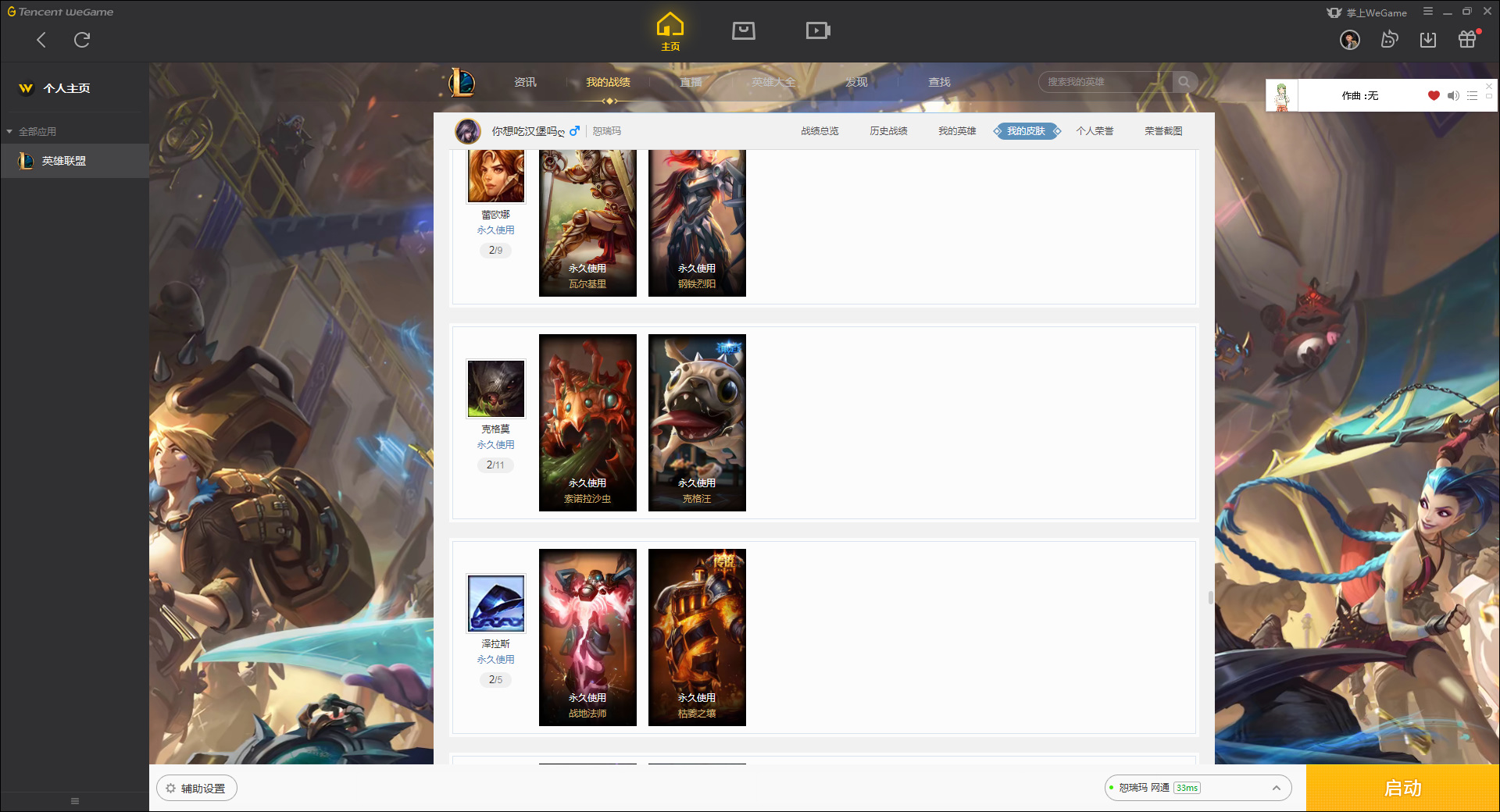Open the 英雄大全 tab

coord(773,82)
